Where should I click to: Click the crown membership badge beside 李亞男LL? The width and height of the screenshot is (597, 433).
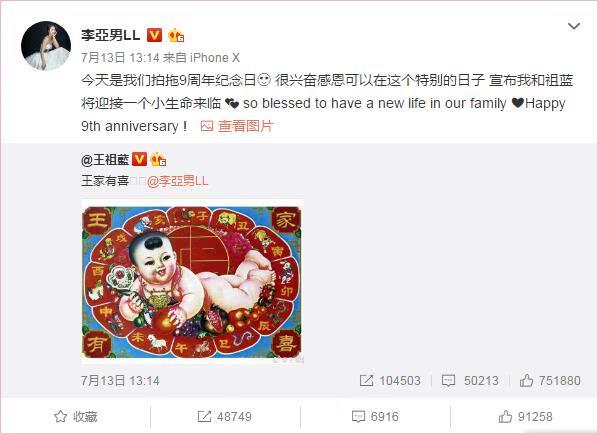(176, 35)
